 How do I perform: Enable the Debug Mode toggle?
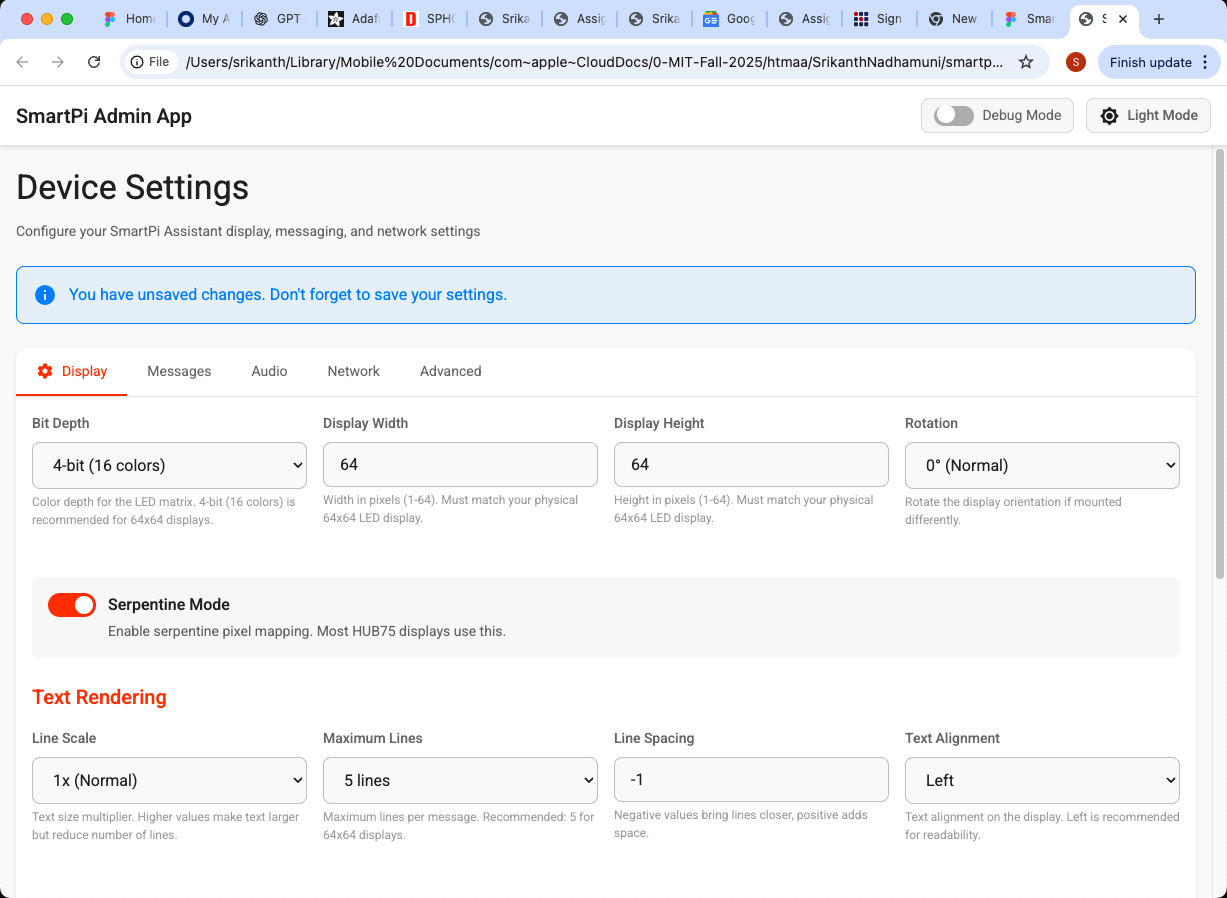(x=954, y=116)
